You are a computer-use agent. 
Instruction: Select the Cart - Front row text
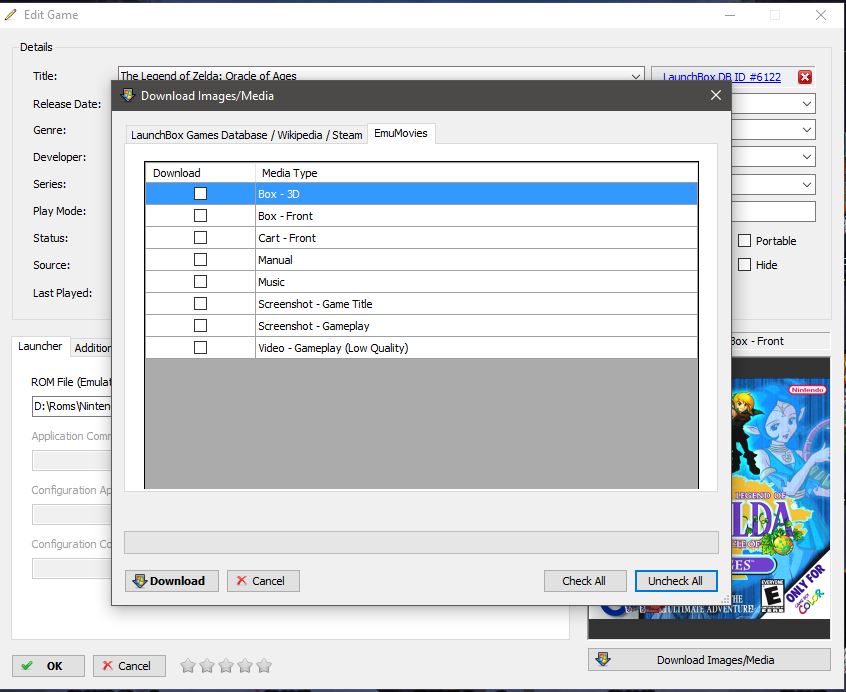pos(287,238)
